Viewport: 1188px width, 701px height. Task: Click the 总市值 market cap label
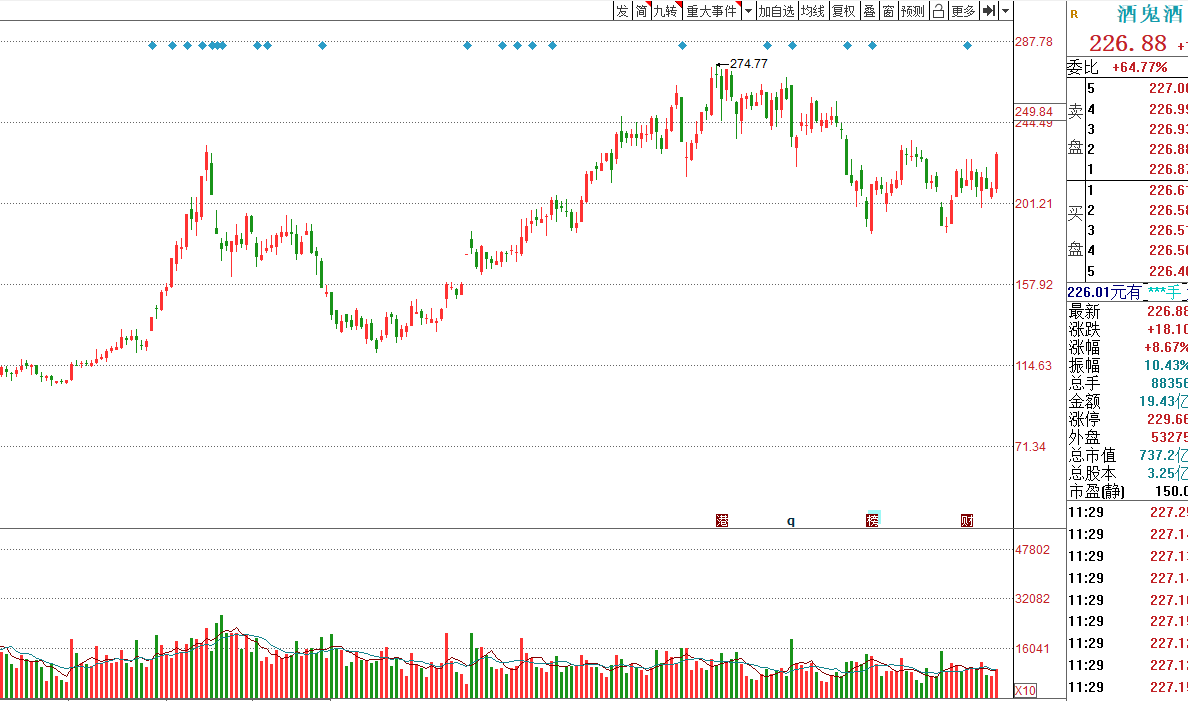[x=1093, y=455]
